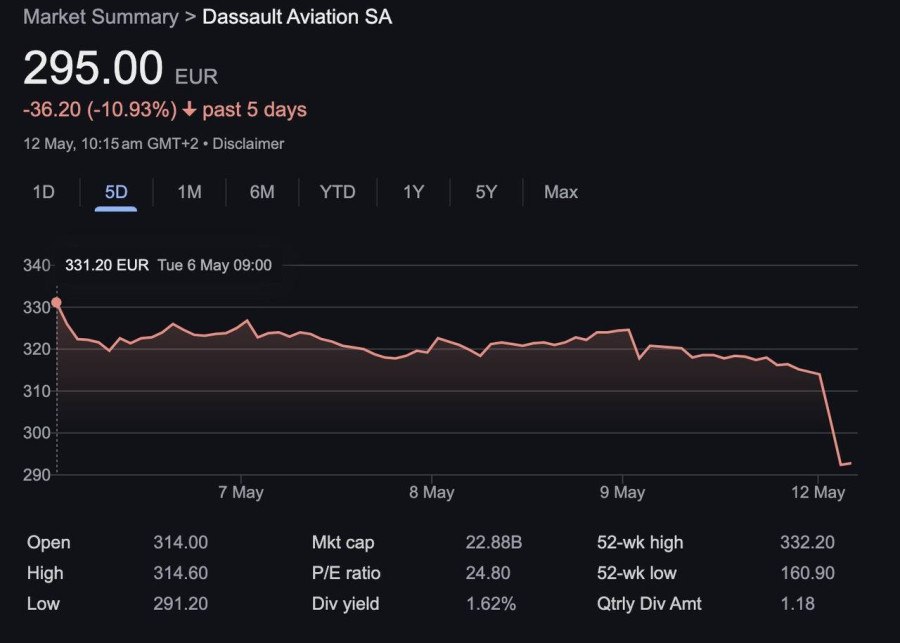This screenshot has height=643, width=900.
Task: Switch chart to the 1M range
Action: 189,192
